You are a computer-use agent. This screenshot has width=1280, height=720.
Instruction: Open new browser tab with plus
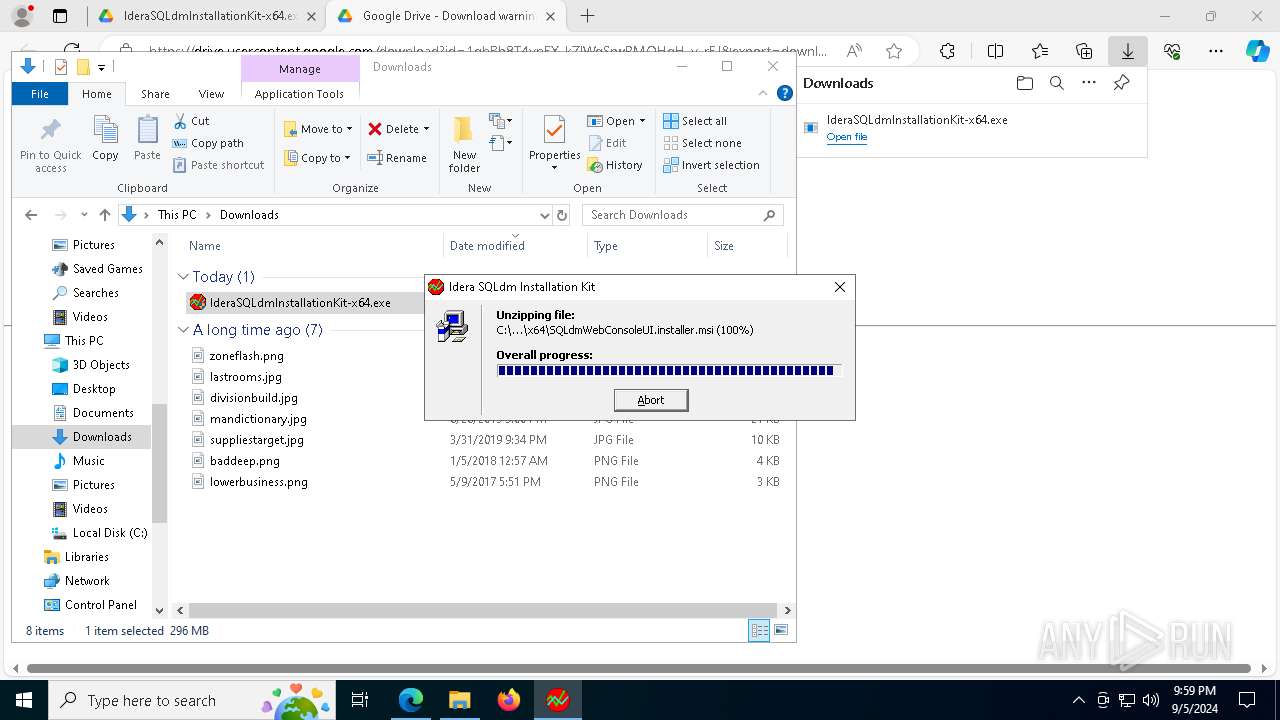point(588,16)
